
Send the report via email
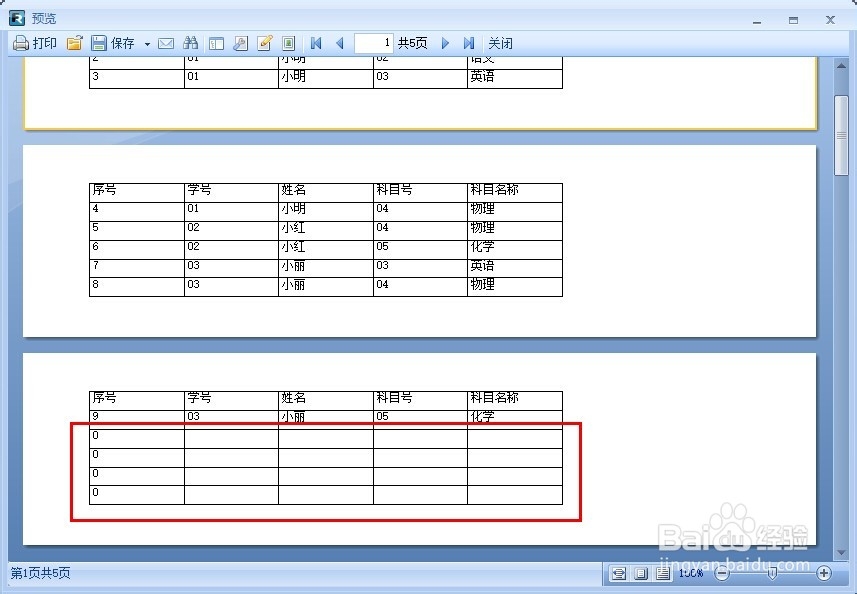tap(166, 43)
